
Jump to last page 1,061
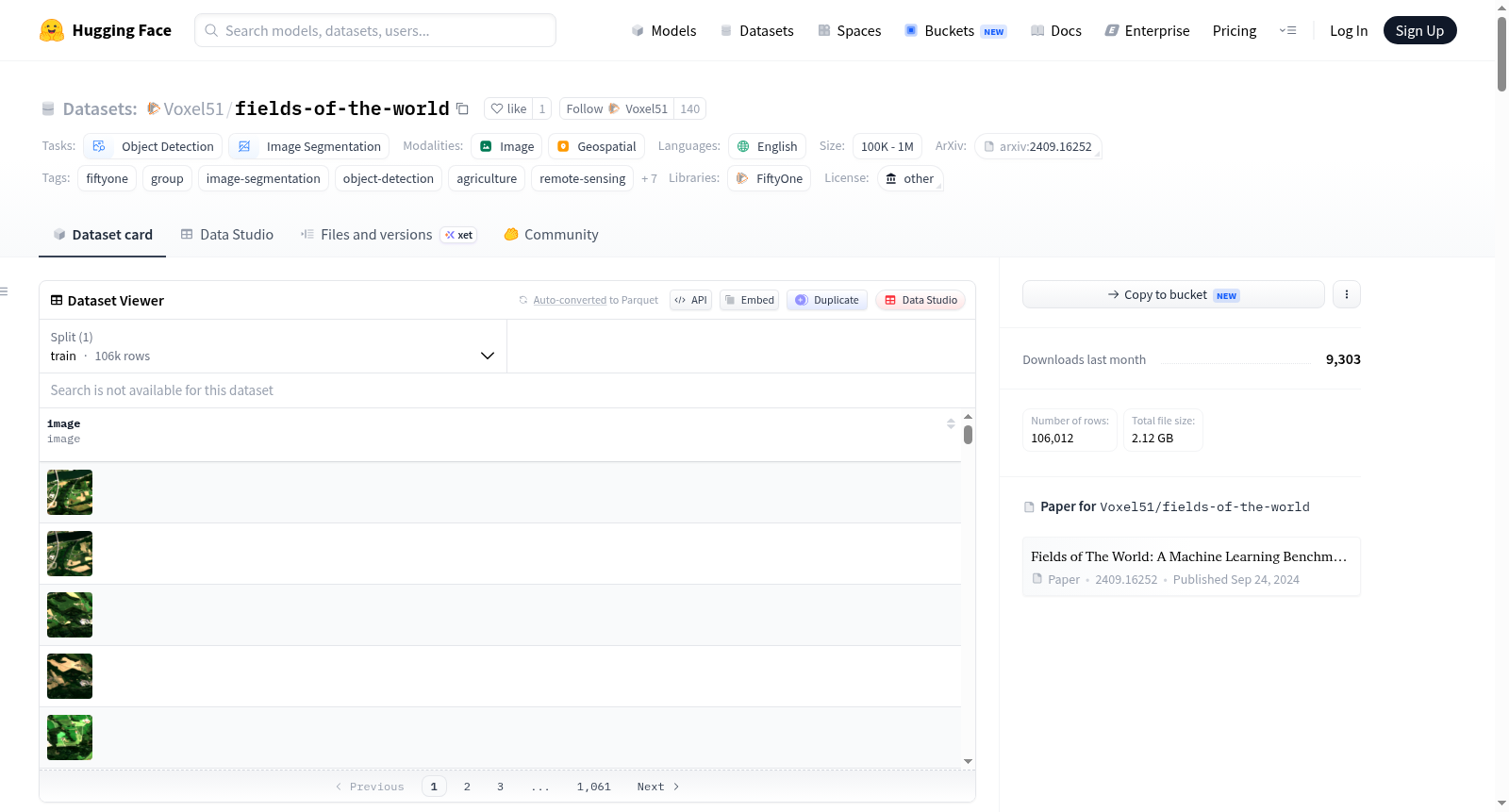point(594,787)
